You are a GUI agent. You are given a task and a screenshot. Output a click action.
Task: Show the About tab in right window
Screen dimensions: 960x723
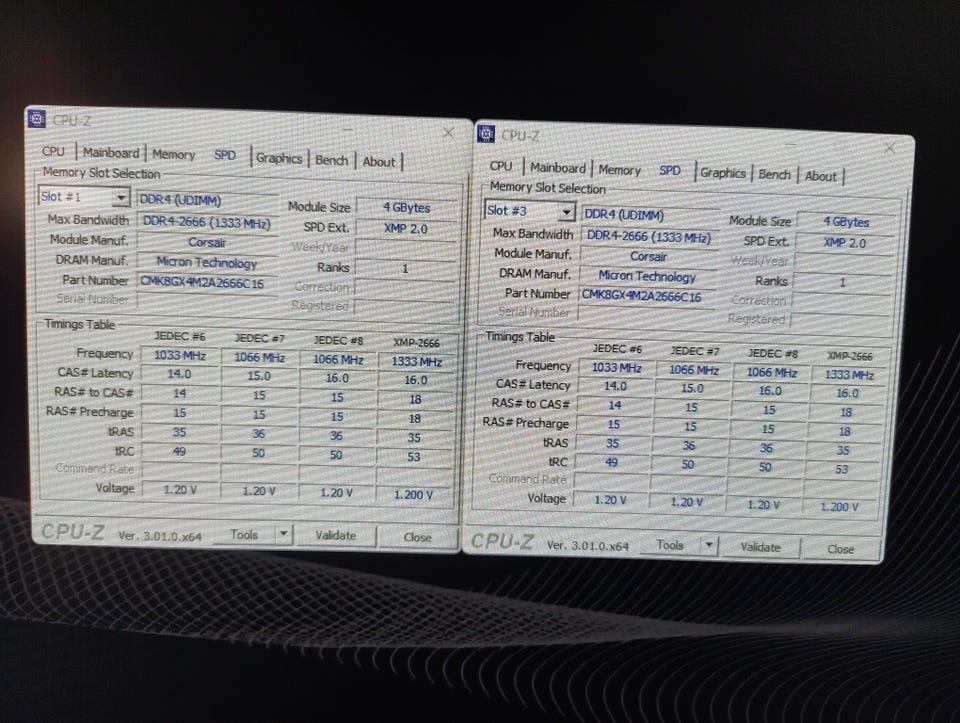tap(820, 176)
